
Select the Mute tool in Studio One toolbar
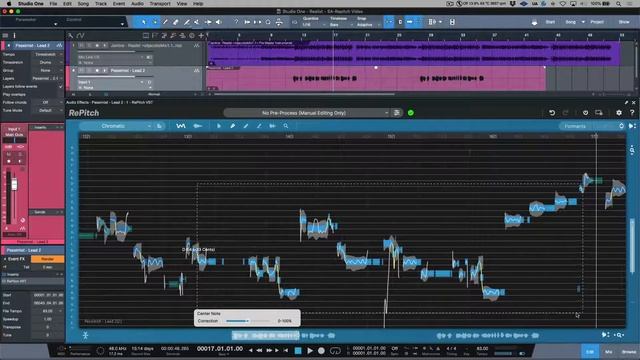point(197,22)
